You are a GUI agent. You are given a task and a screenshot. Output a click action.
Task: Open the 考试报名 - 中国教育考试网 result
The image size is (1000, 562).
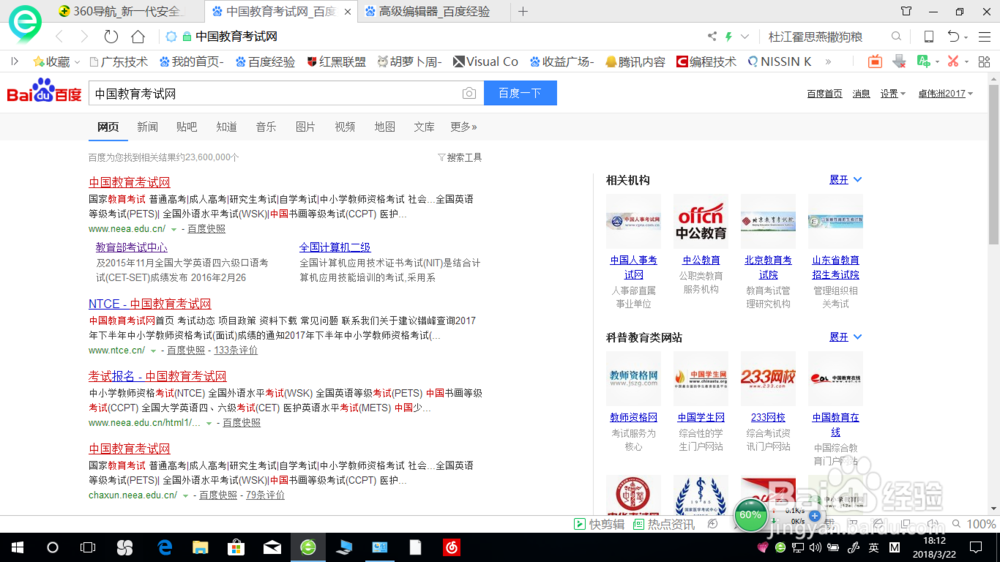click(x=158, y=376)
